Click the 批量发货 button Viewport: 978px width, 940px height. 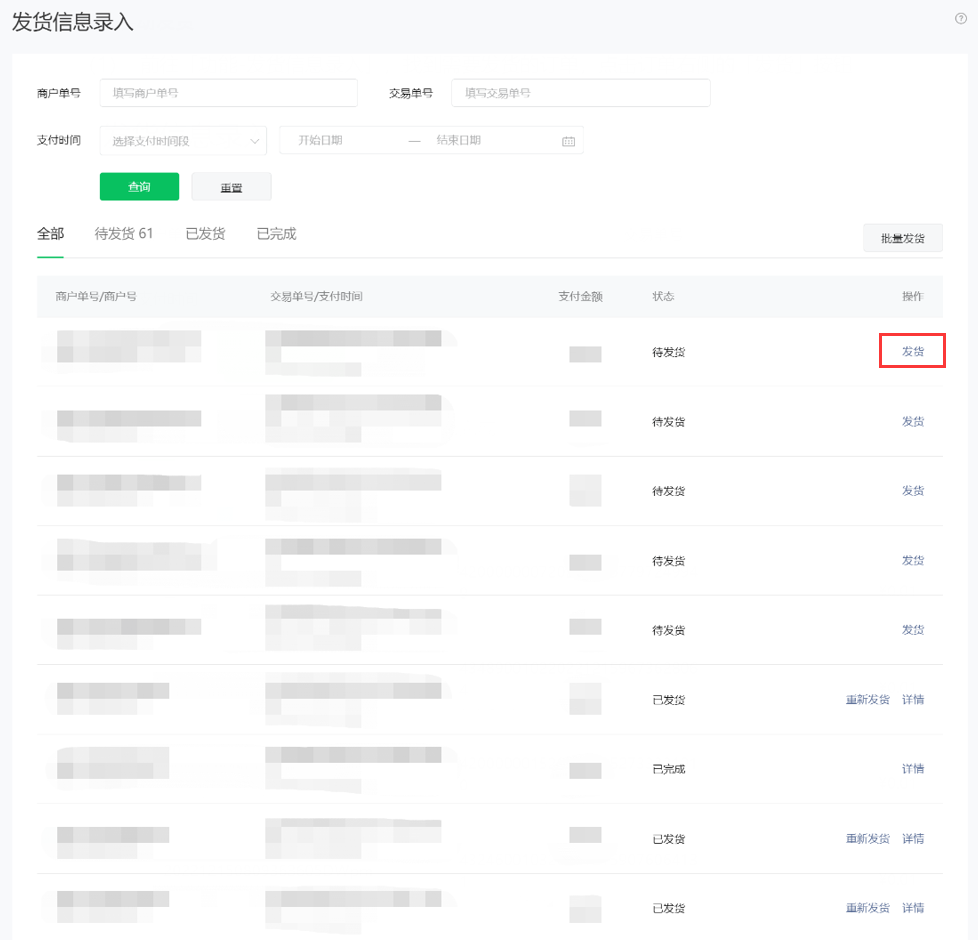[x=902, y=238]
